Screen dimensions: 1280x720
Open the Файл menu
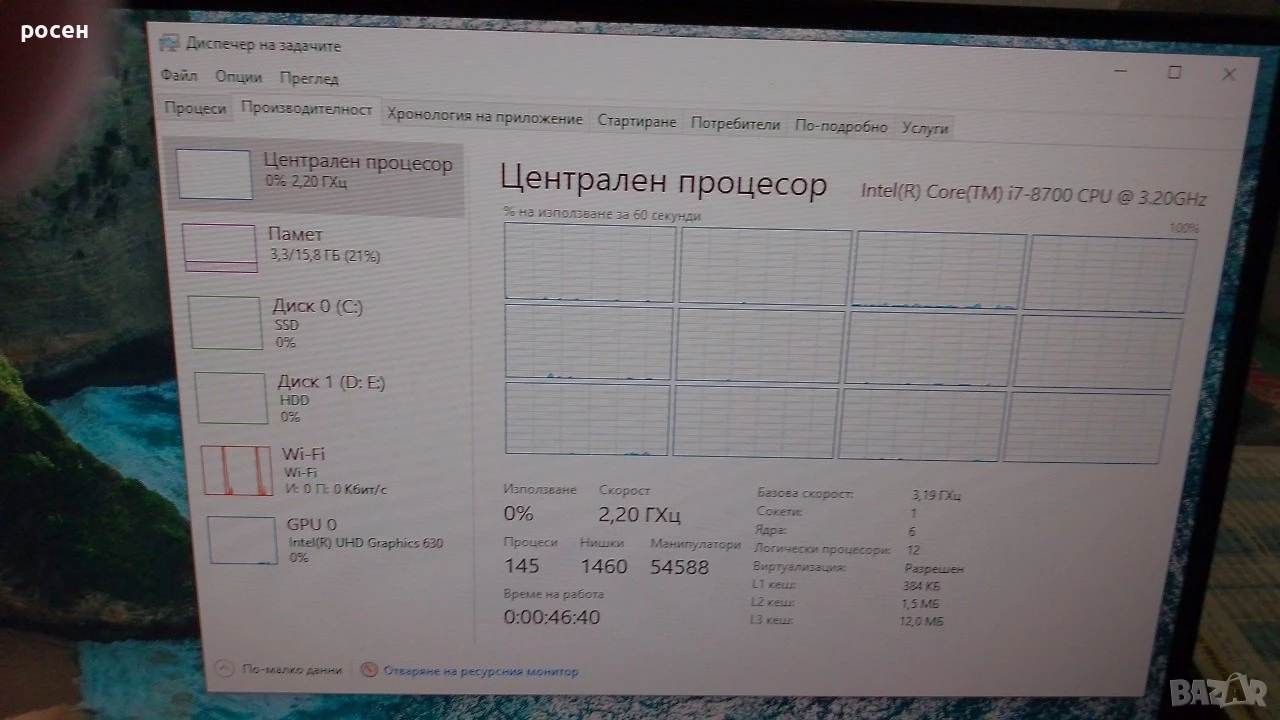pyautogui.click(x=179, y=76)
